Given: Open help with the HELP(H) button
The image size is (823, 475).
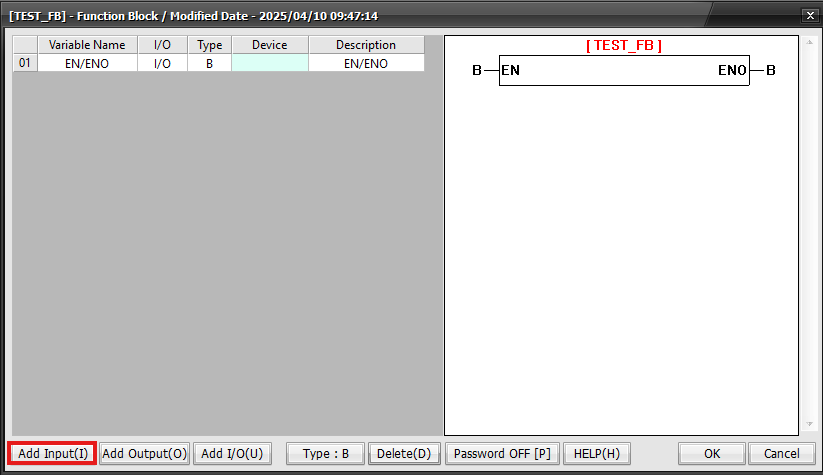Looking at the screenshot, I should (x=596, y=453).
